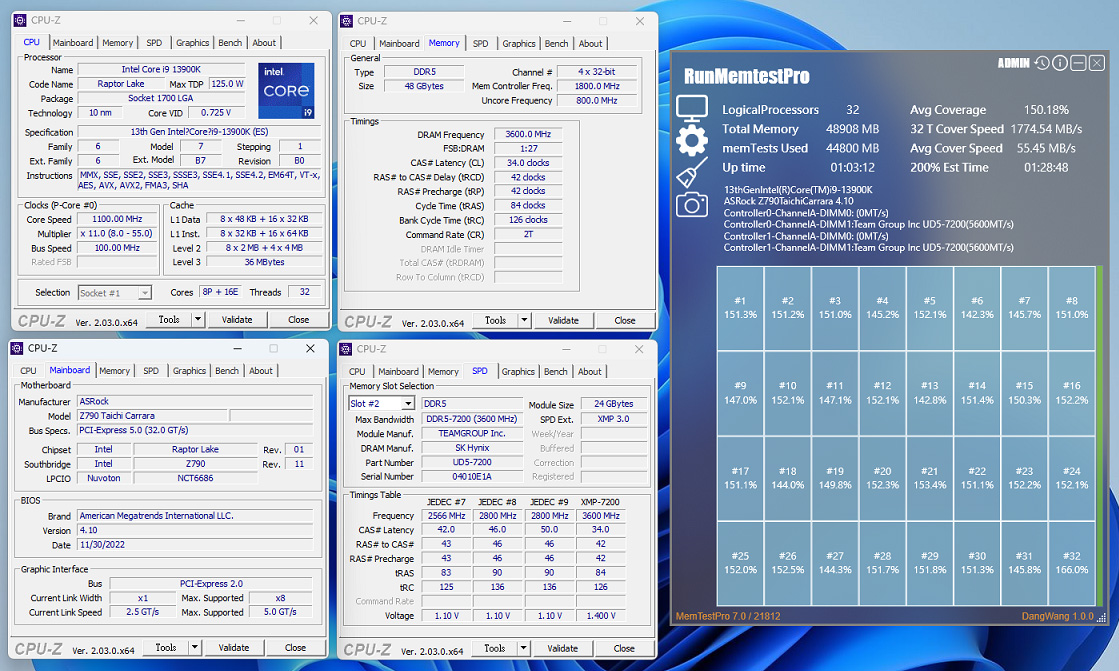This screenshot has height=671, width=1119.
Task: Click the Validate button in the SPD window
Action: [x=563, y=648]
